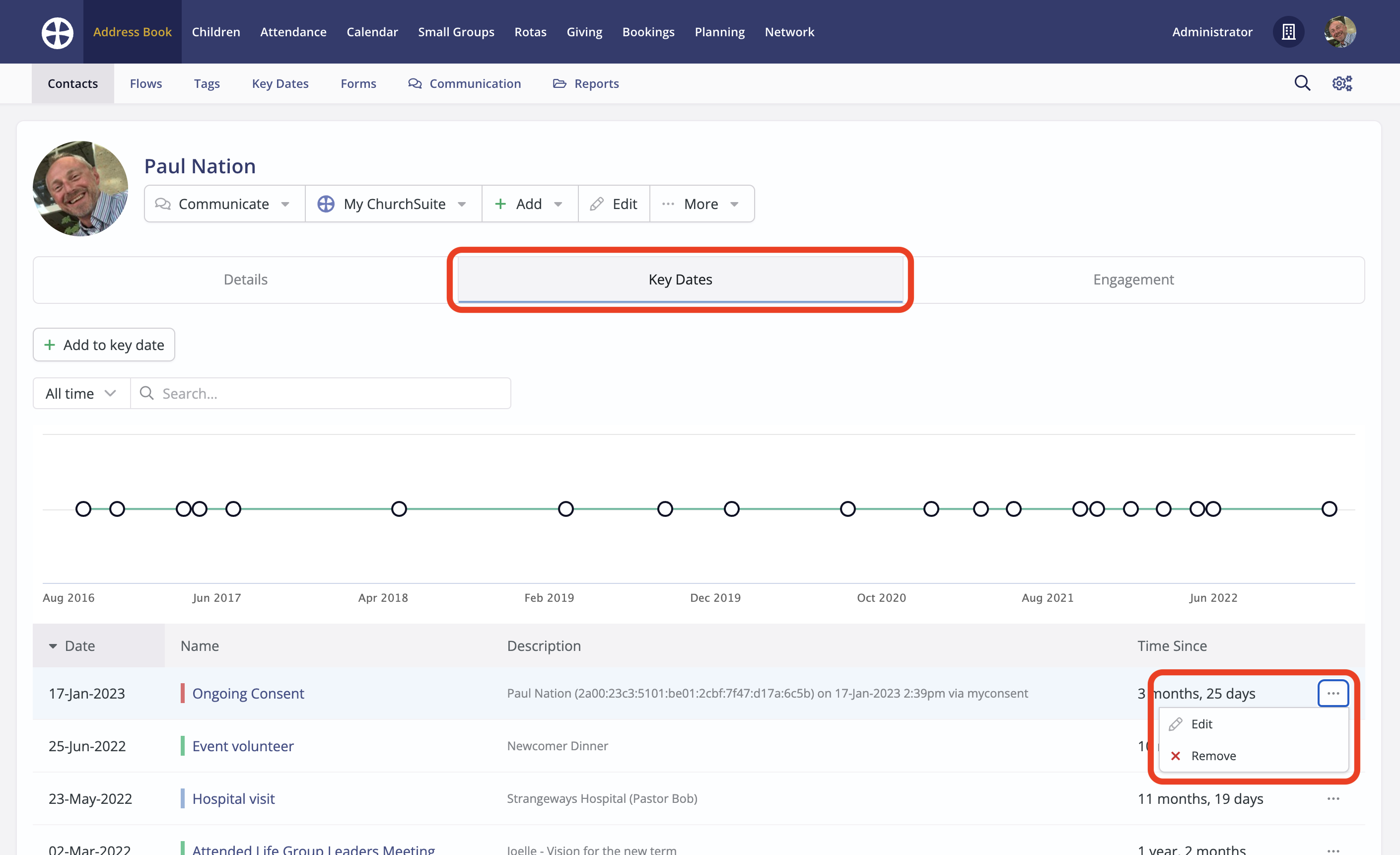The height and width of the screenshot is (855, 1400).
Task: Click the ellipsis on Hospital visit row
Action: click(x=1333, y=799)
